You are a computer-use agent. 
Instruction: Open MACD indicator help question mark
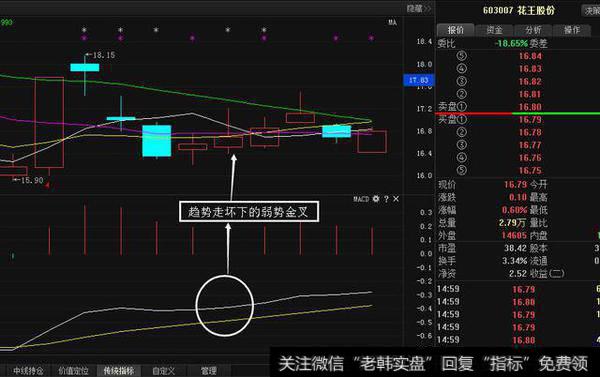tap(386, 199)
